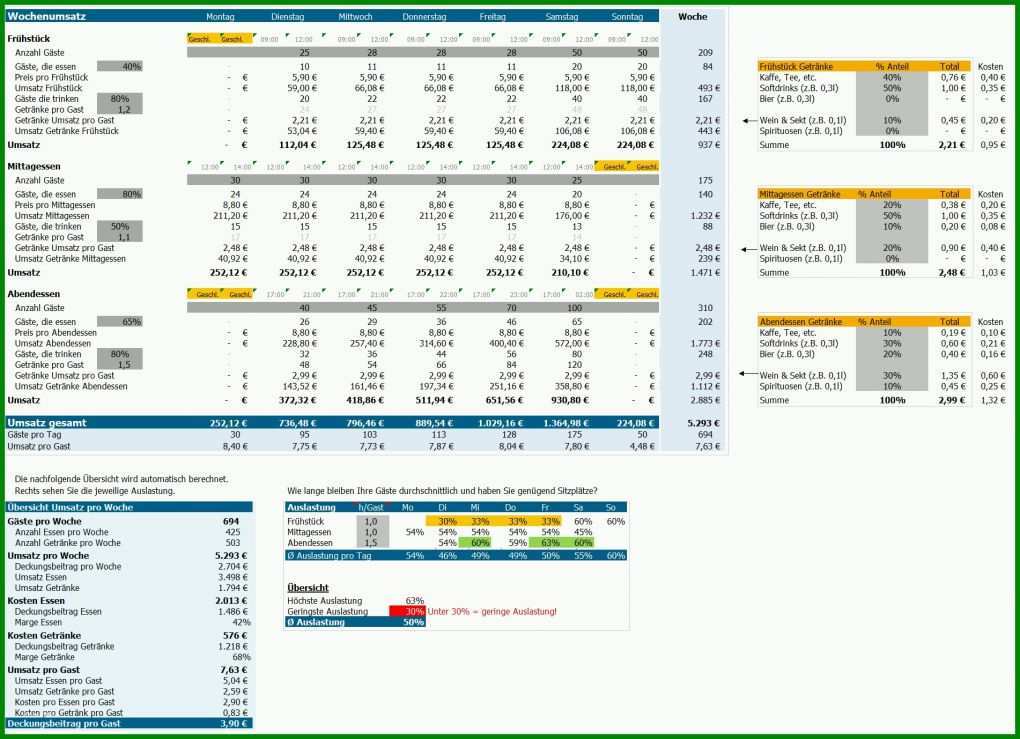Image resolution: width=1020 pixels, height=739 pixels.
Task: Select Deckungsbeitrag pro Woche value 2.704 €
Action: pos(233,566)
